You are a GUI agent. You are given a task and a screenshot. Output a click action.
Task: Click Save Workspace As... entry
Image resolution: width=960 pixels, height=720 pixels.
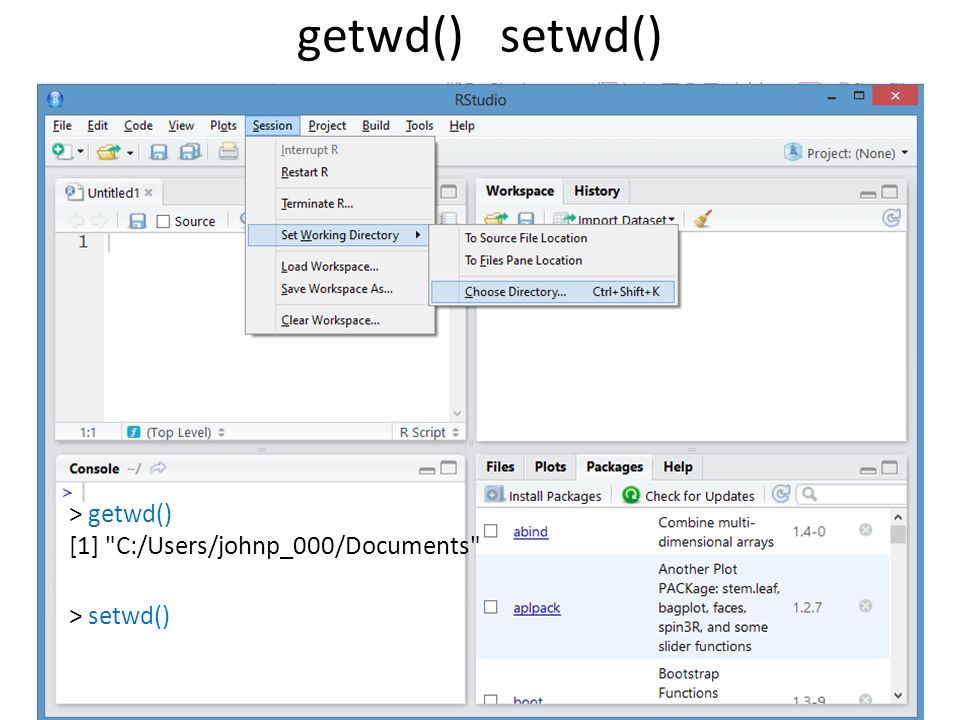coord(340,288)
